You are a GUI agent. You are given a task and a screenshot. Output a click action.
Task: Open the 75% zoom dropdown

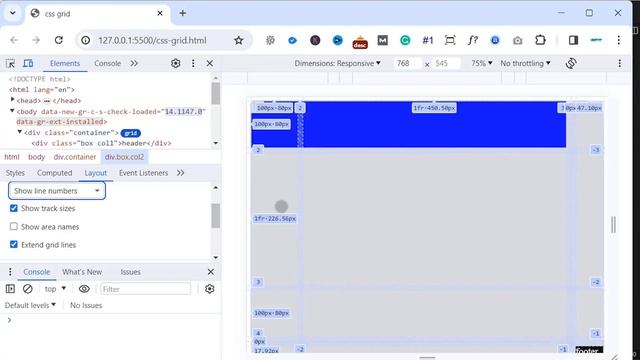(x=481, y=63)
